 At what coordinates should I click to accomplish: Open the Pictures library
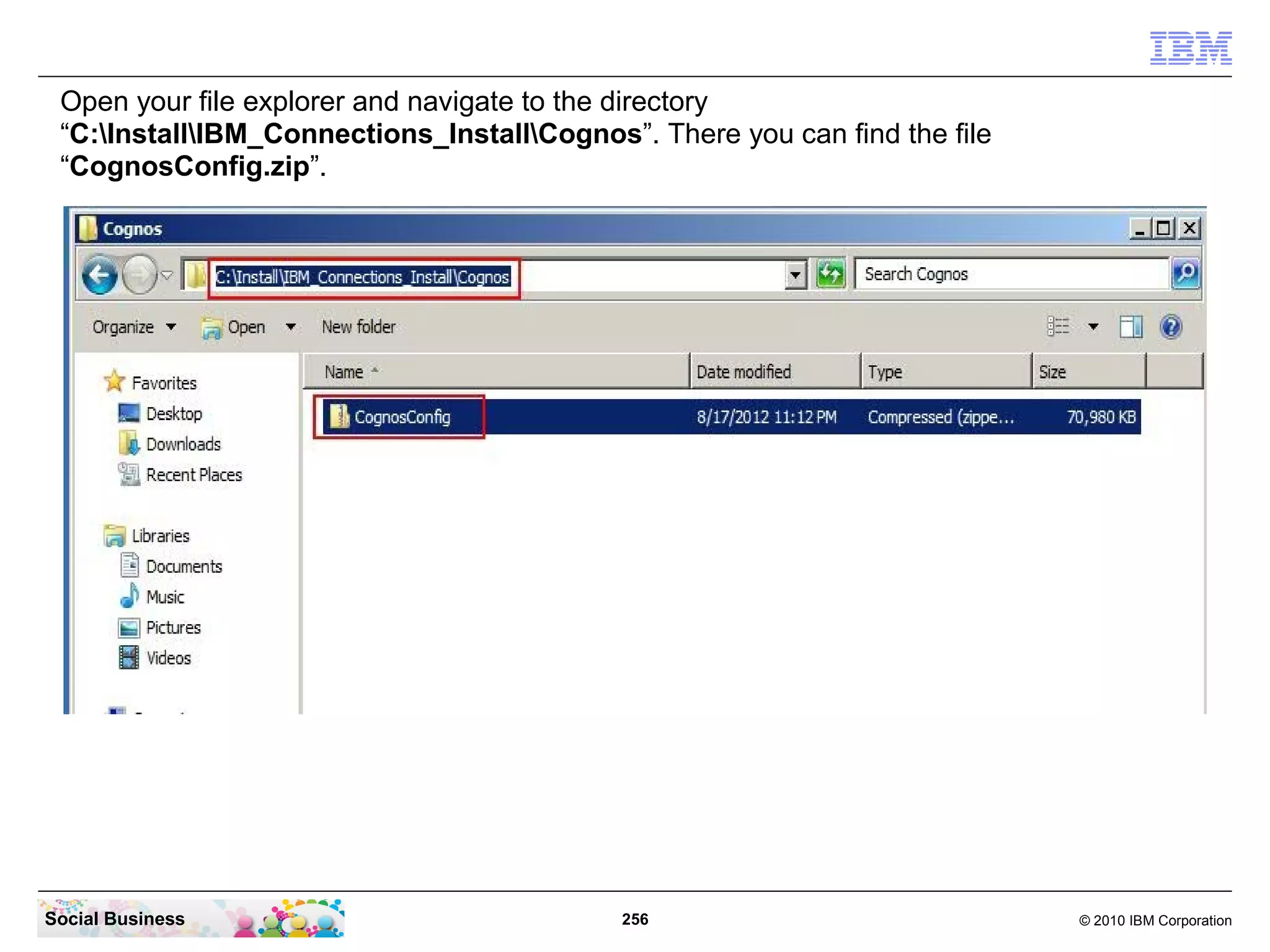174,628
